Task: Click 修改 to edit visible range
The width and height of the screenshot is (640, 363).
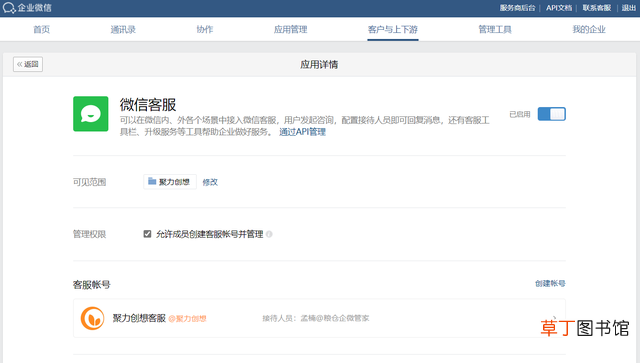Action: click(210, 182)
